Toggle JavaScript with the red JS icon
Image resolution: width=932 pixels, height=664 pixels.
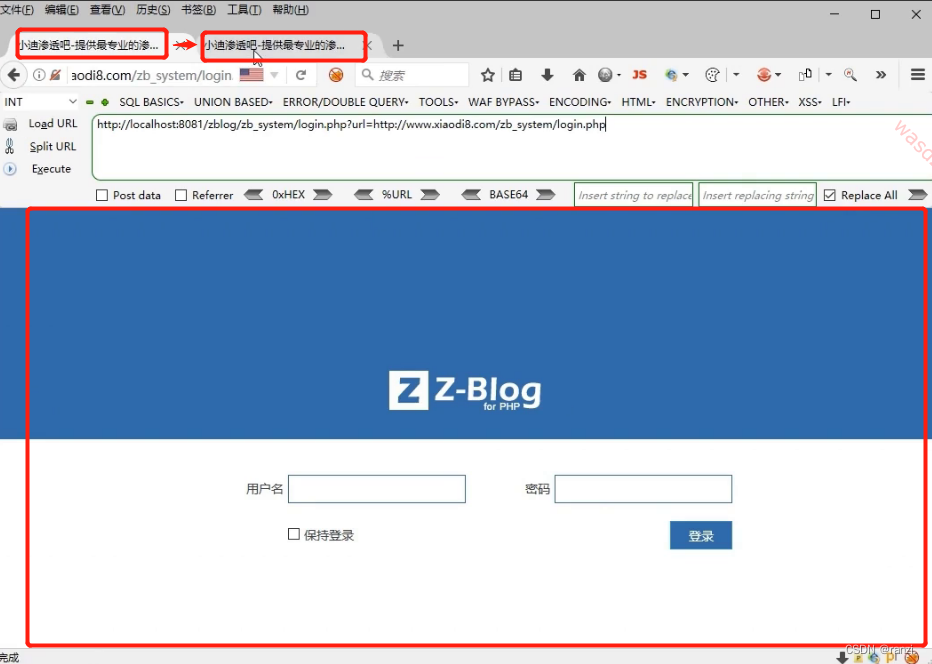point(640,75)
